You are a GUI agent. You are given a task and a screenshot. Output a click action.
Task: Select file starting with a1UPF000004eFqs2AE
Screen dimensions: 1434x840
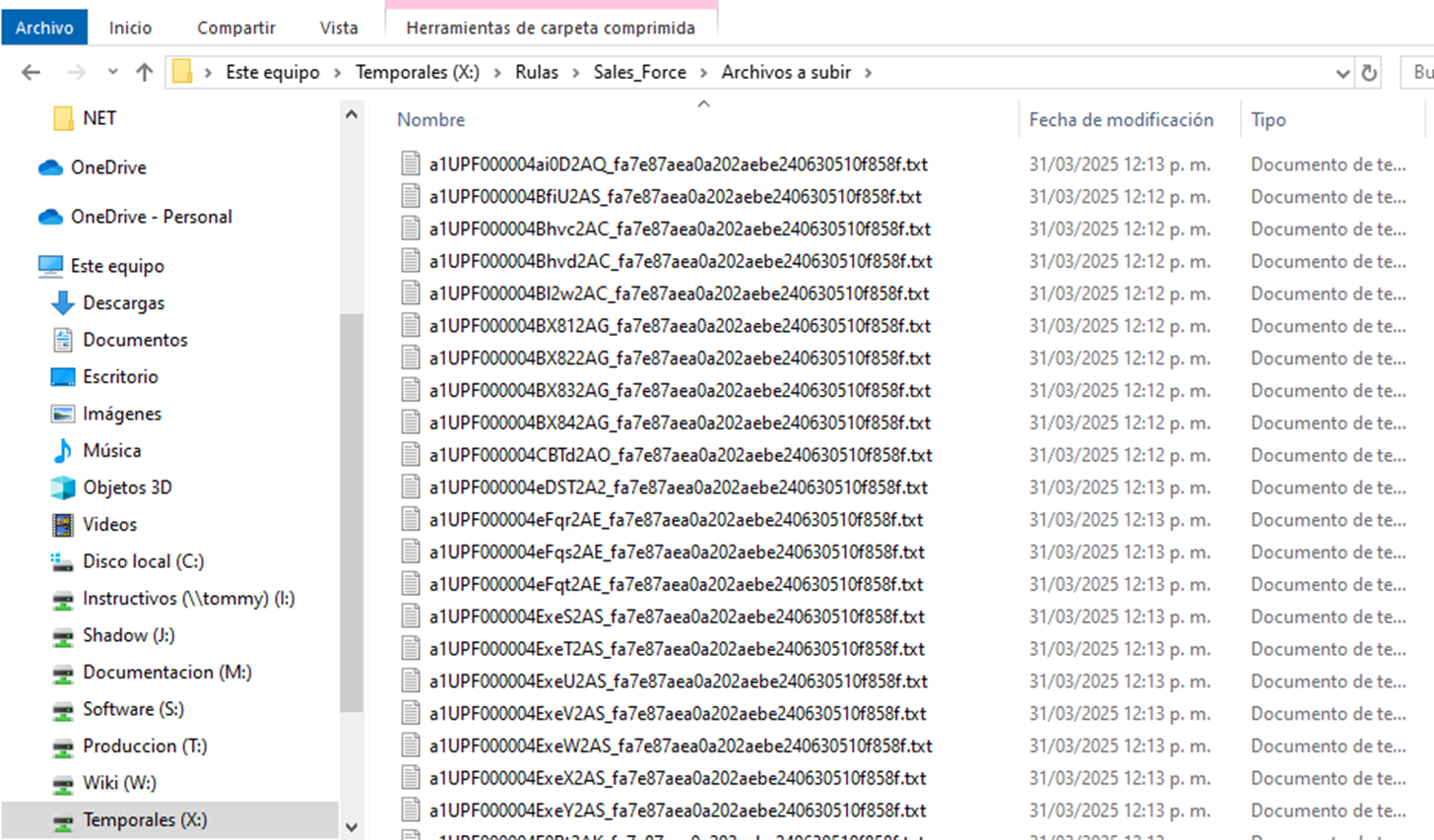coord(677,552)
